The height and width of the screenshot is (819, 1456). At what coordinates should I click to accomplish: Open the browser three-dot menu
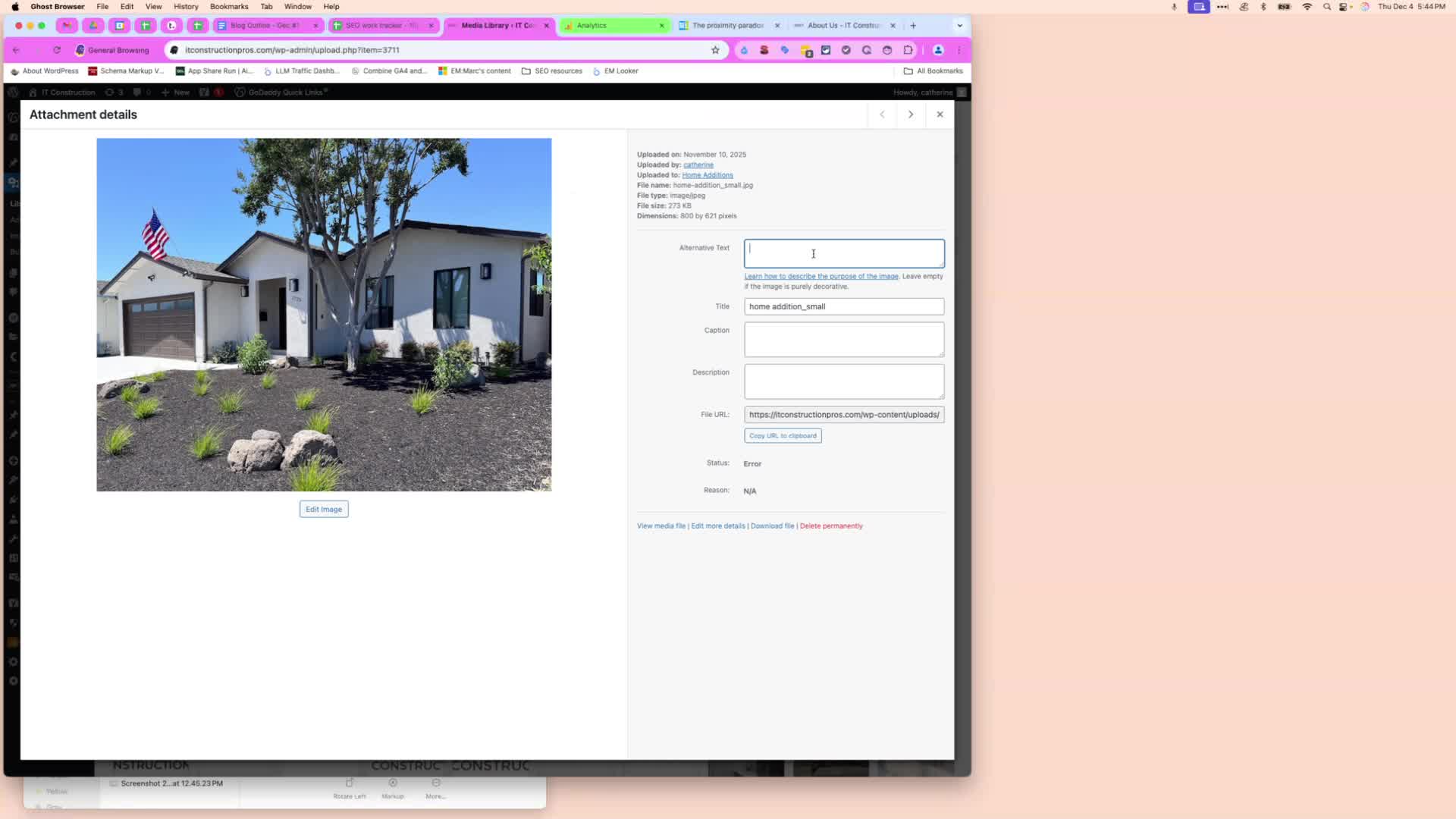[959, 50]
